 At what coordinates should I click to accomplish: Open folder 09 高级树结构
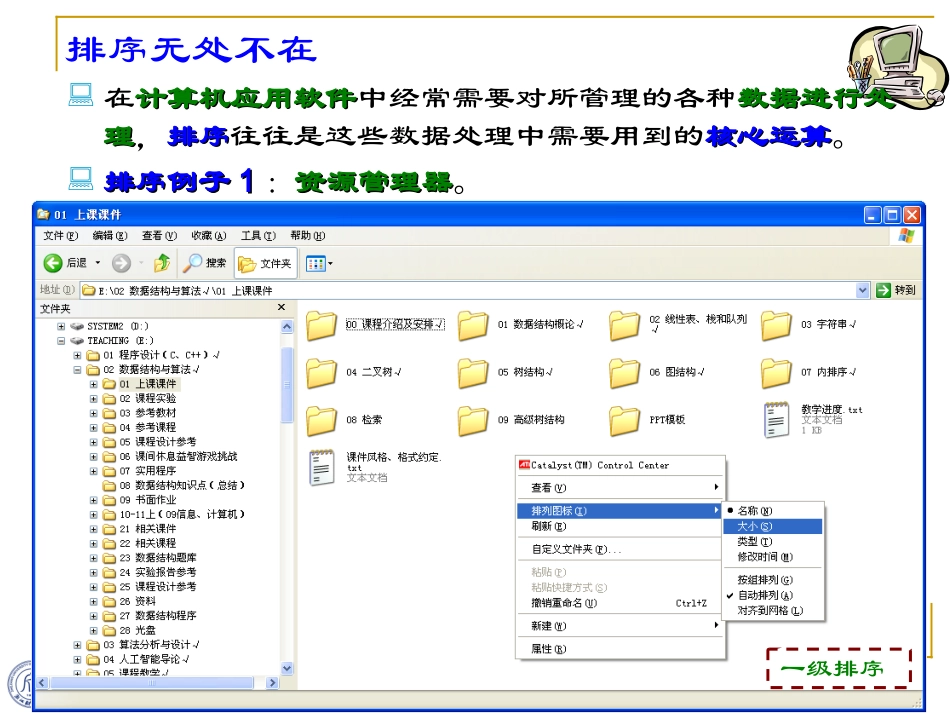[473, 420]
